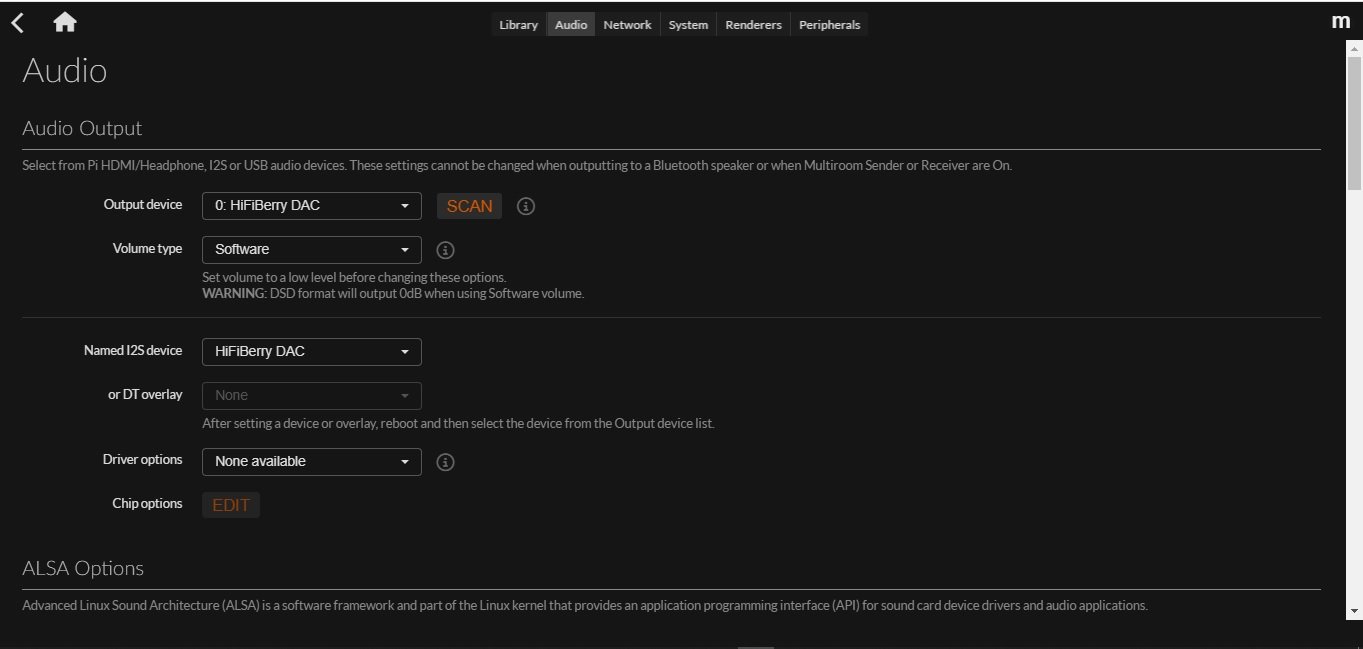Click the 'Driver options' label
1363x649 pixels.
pos(142,459)
